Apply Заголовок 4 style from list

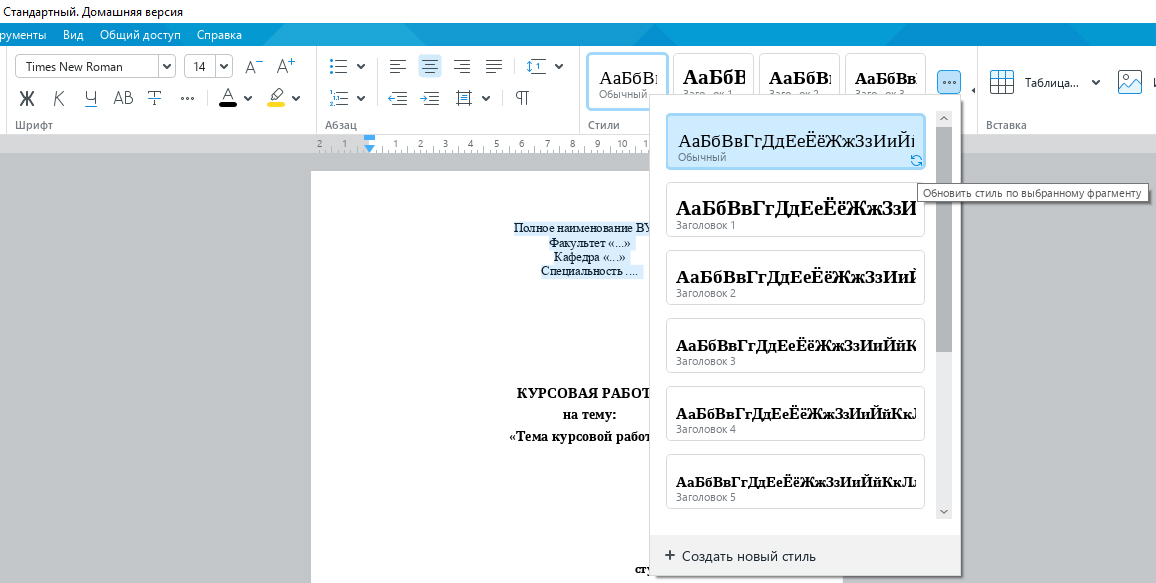coord(795,413)
